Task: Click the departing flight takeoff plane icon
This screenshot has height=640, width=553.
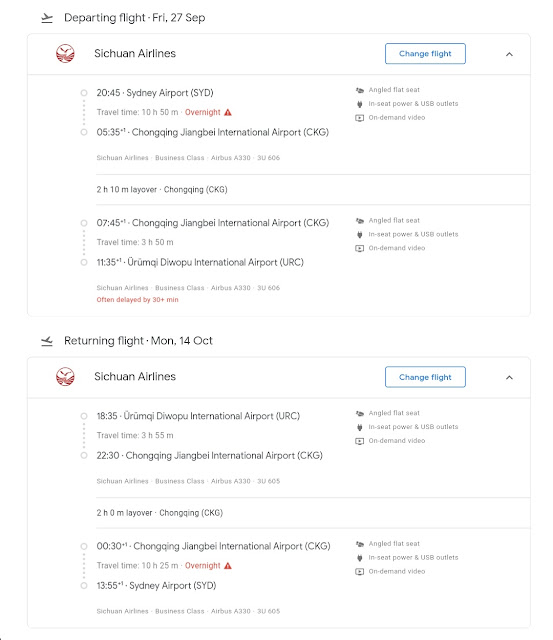Action: (x=47, y=18)
